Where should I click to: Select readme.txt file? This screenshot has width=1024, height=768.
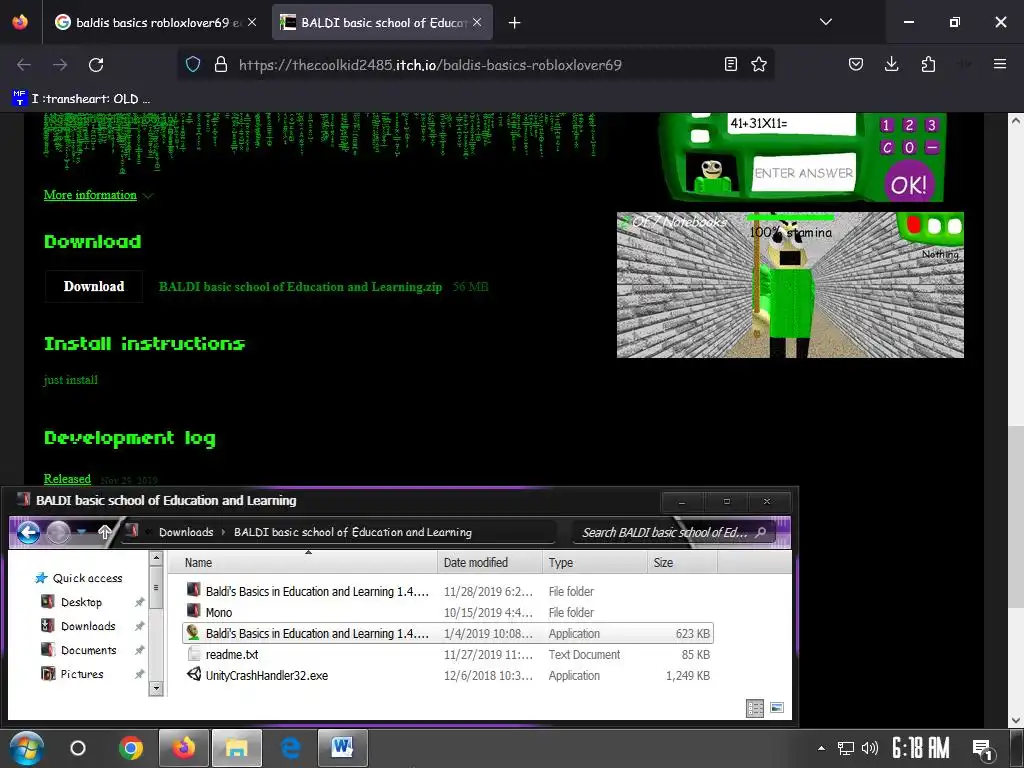coord(447,654)
